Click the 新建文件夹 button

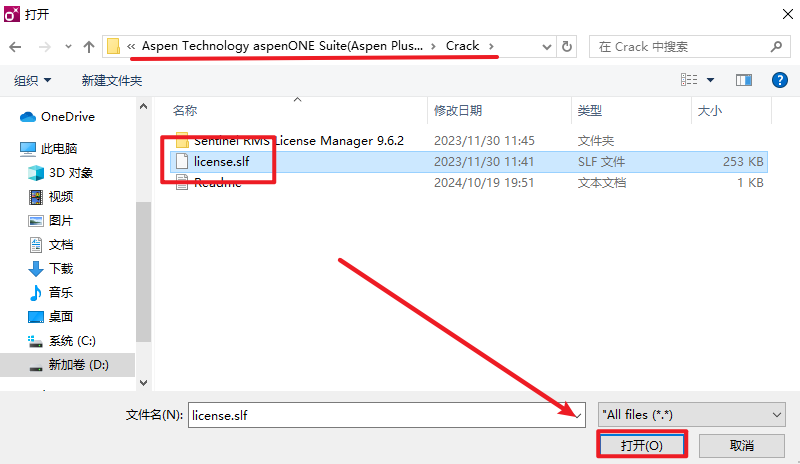pyautogui.click(x=112, y=80)
